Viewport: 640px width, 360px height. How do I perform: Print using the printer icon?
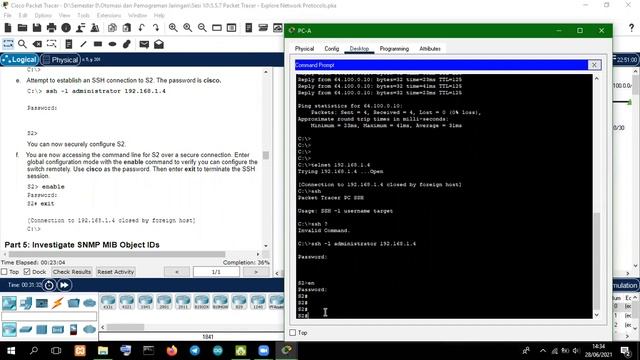51,28
